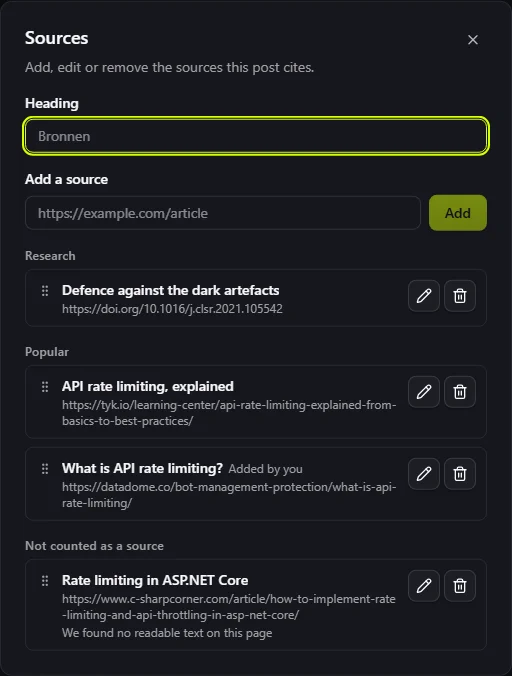
Task: Grab drag handle of Defence against dark artefacts
Action: 45,291
